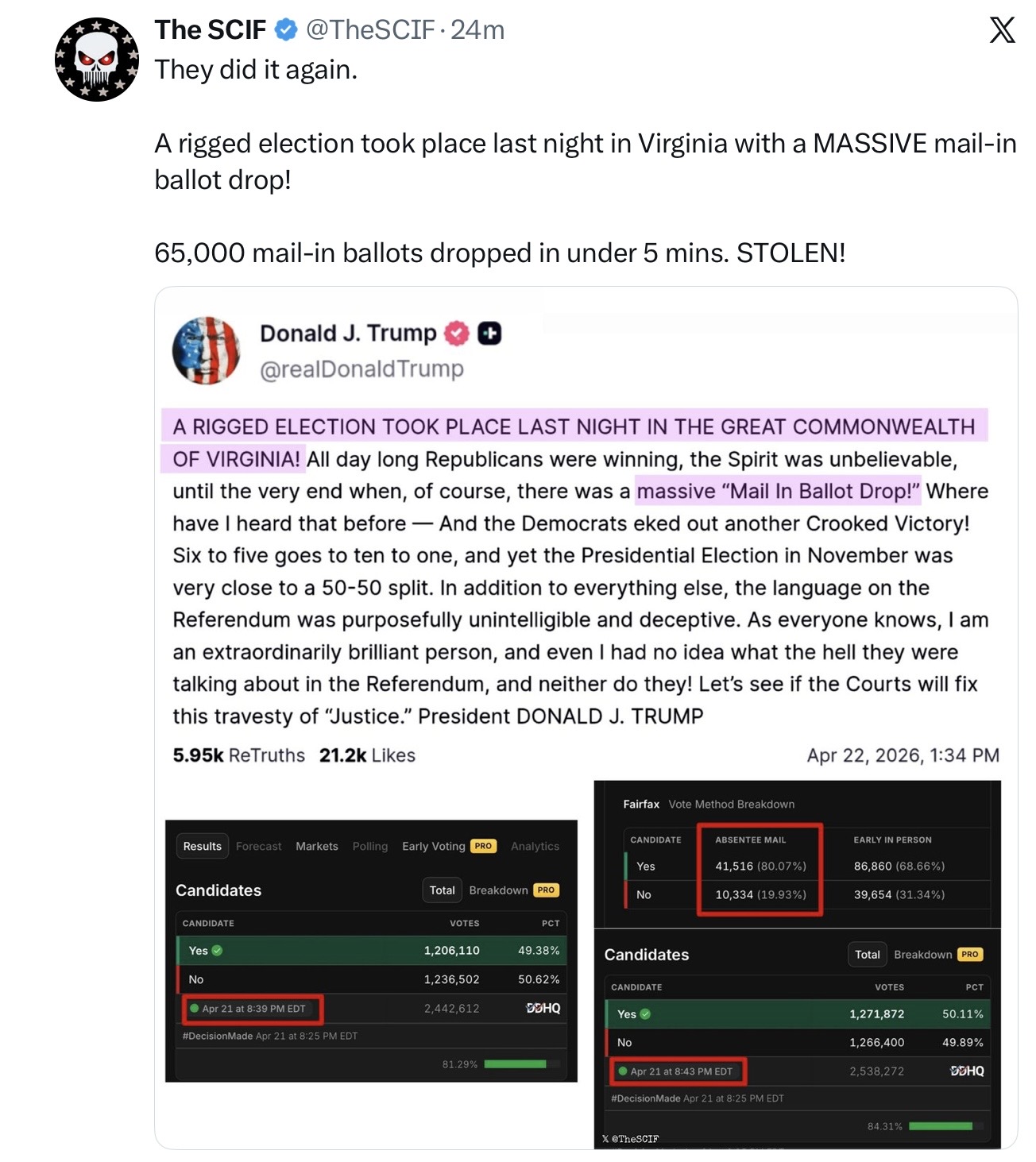Click The SCIF skull profile avatar
Image resolution: width=1036 pixels, height=1162 pixels.
click(97, 60)
